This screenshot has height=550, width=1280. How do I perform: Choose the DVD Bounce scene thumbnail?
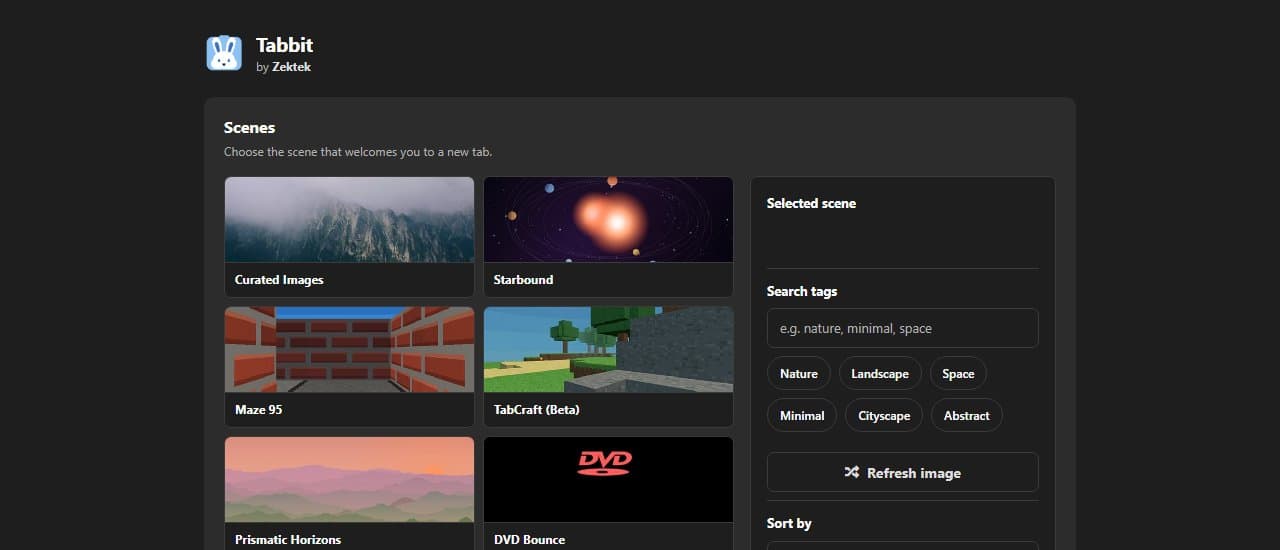pyautogui.click(x=608, y=480)
